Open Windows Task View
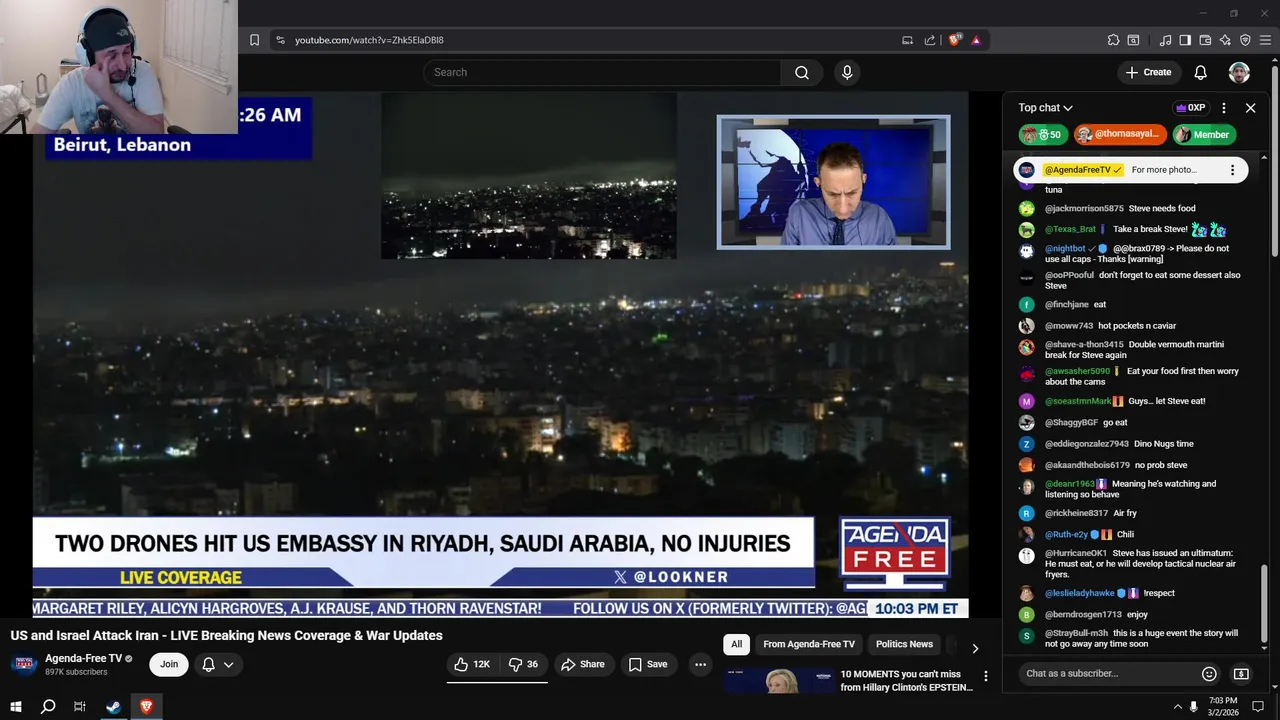The height and width of the screenshot is (720, 1280). click(80, 707)
